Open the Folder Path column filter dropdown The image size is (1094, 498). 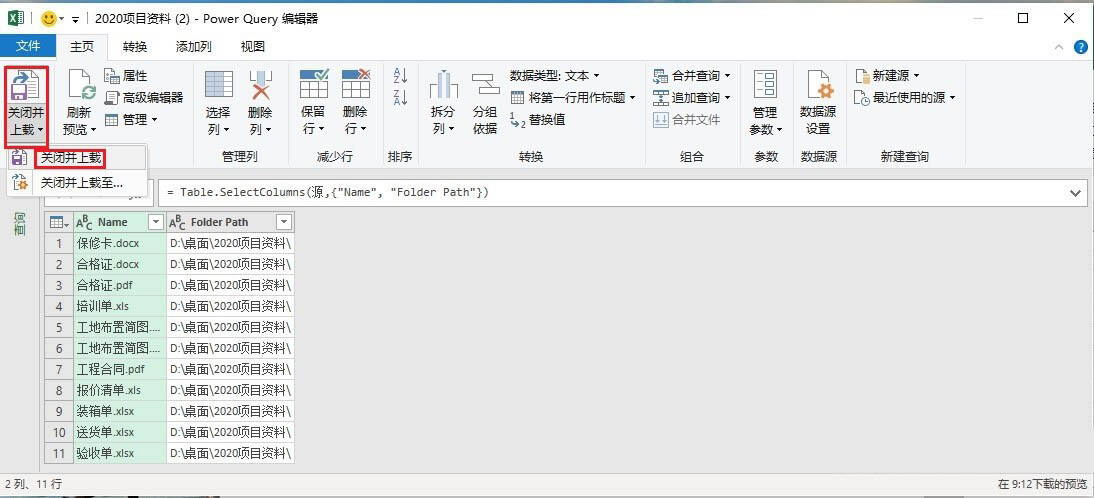pyautogui.click(x=283, y=222)
